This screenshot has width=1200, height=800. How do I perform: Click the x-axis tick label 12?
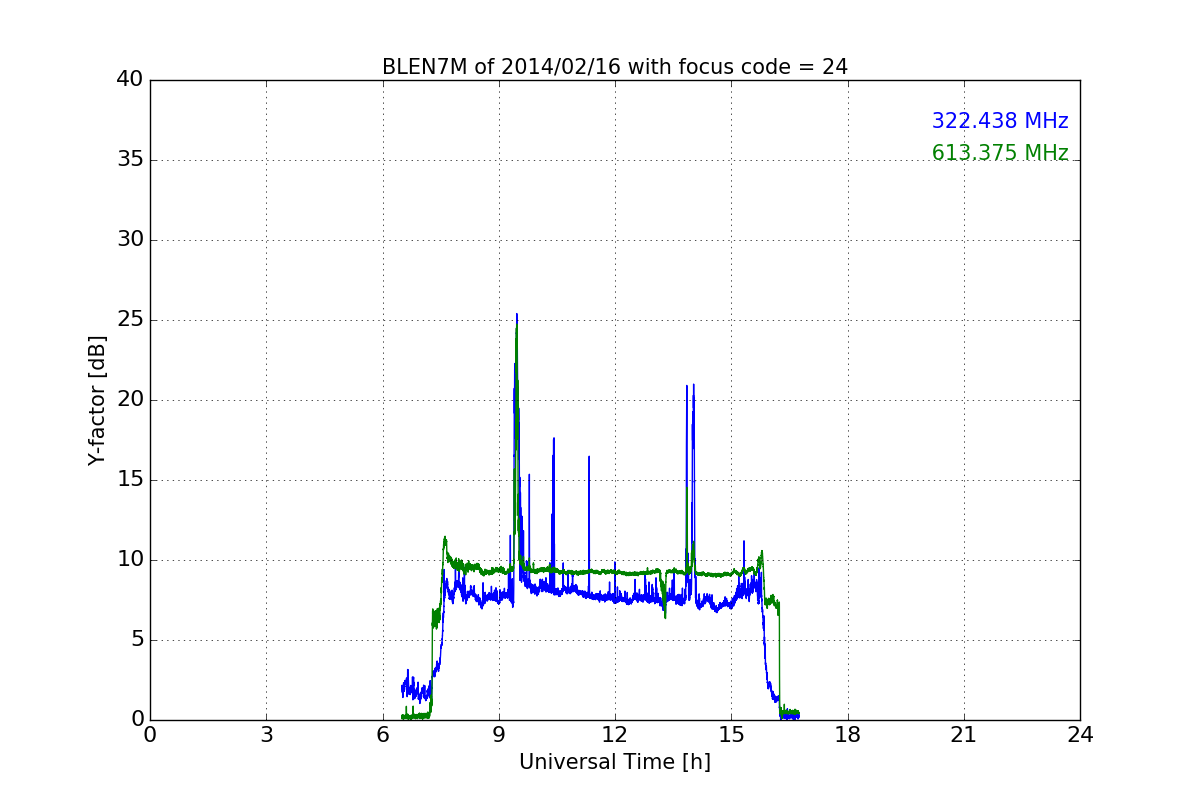[615, 735]
